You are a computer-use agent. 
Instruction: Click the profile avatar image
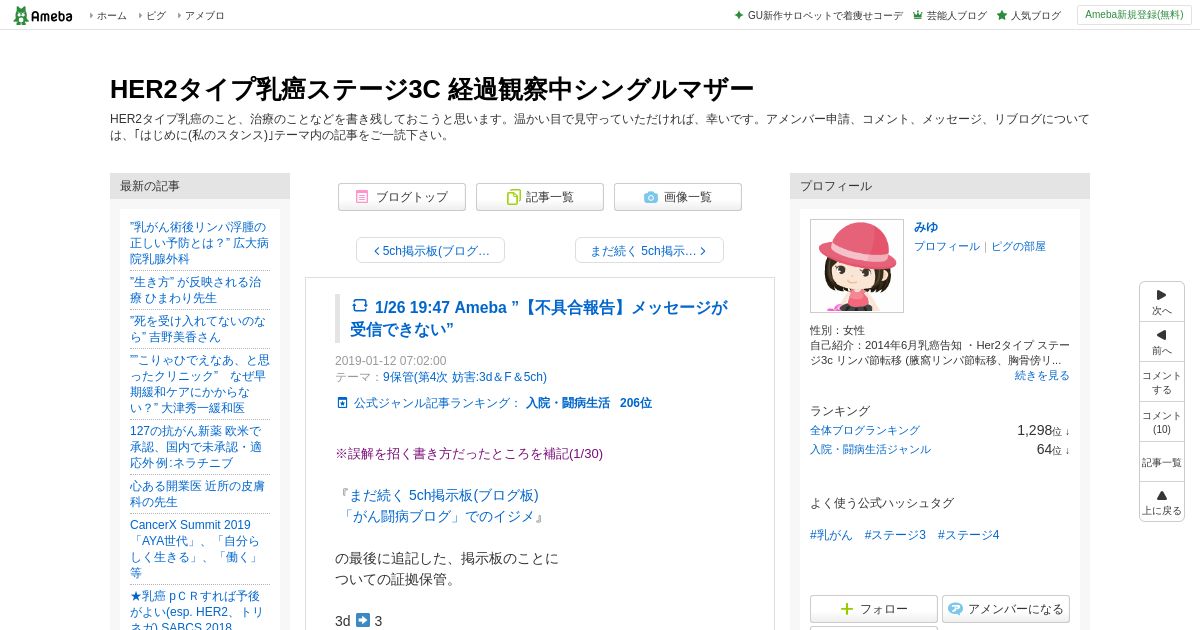pos(857,266)
